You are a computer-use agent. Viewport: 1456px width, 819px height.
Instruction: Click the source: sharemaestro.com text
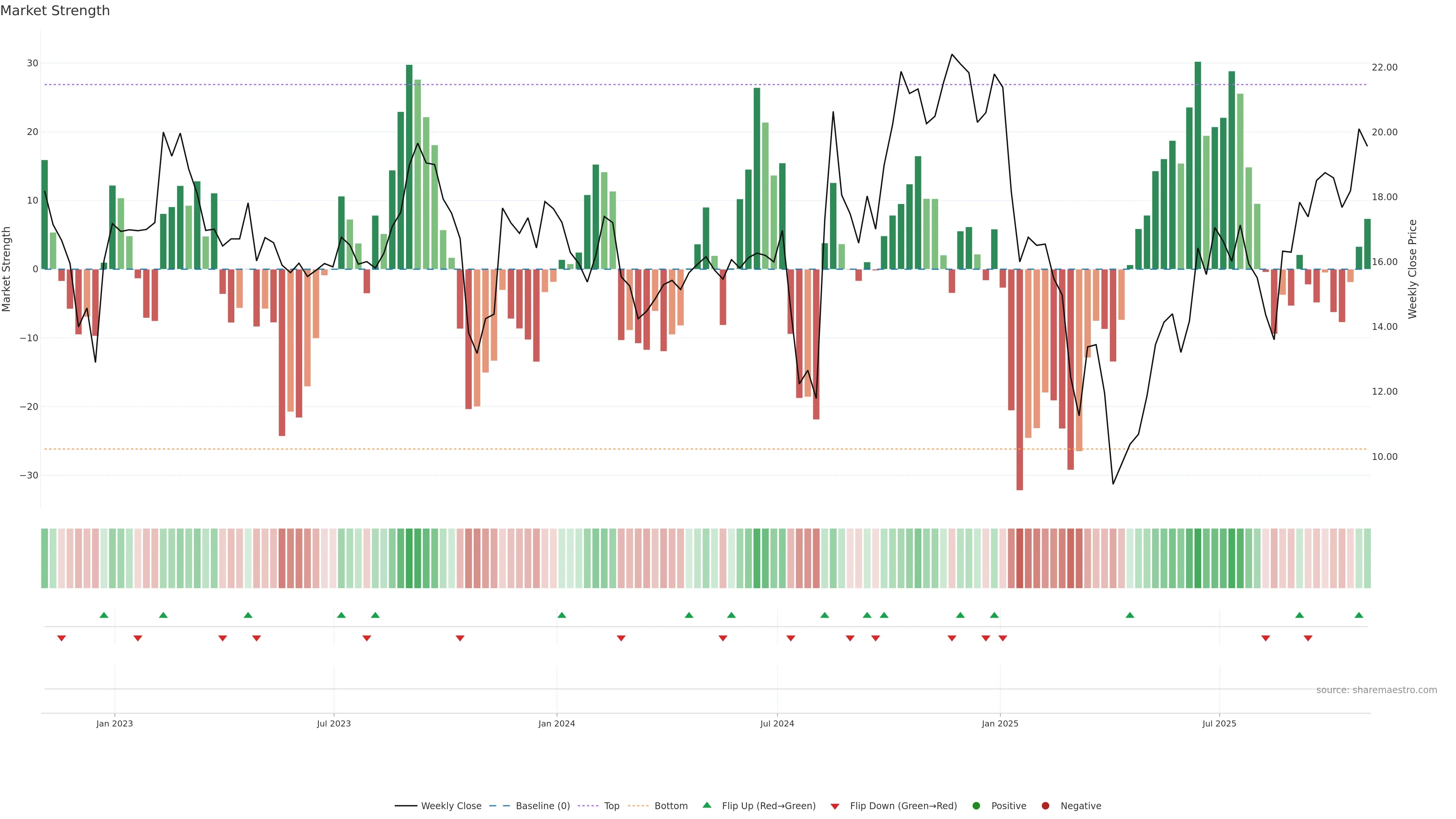point(1376,690)
